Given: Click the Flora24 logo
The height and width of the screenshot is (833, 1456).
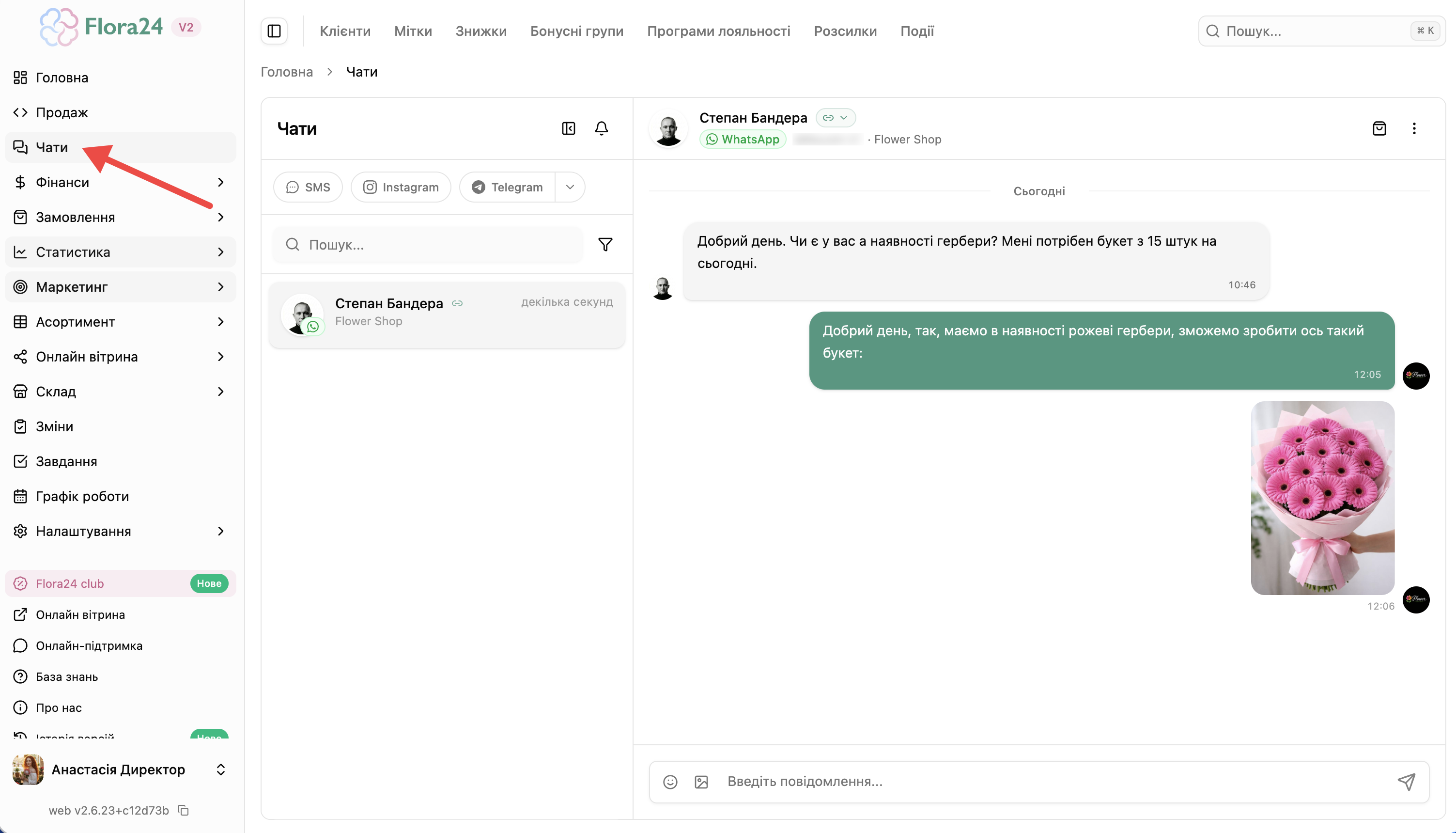Looking at the screenshot, I should (101, 27).
